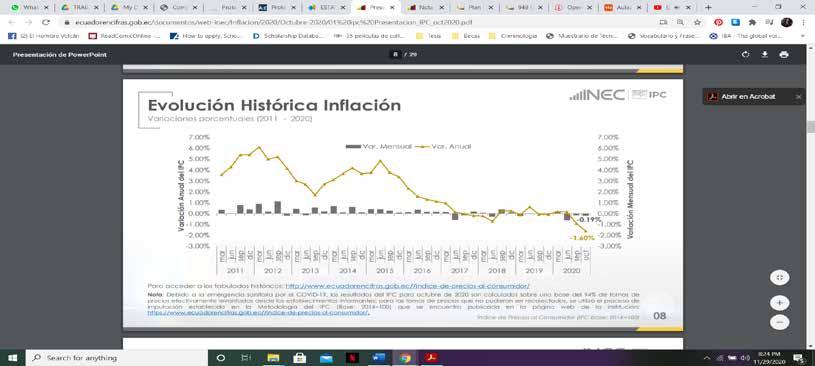Download the PDF file
The image size is (815, 366).
(765, 55)
